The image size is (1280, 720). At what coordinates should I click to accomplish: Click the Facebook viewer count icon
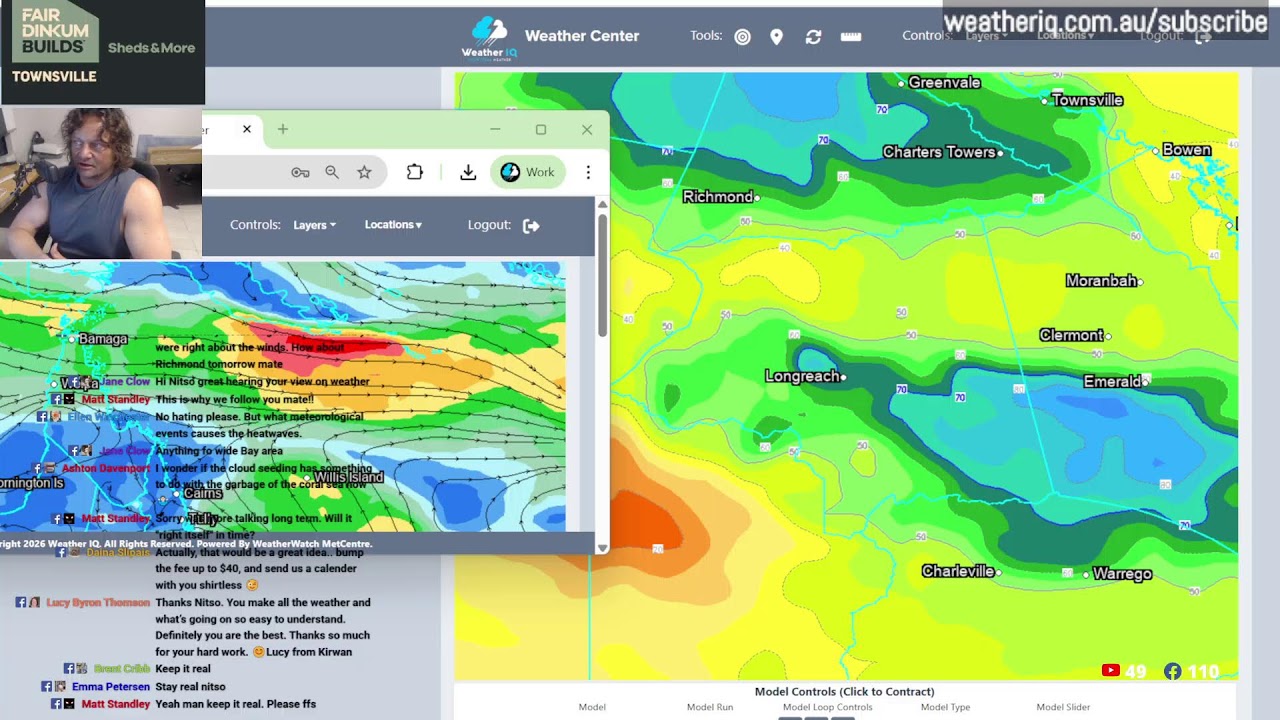(1172, 671)
